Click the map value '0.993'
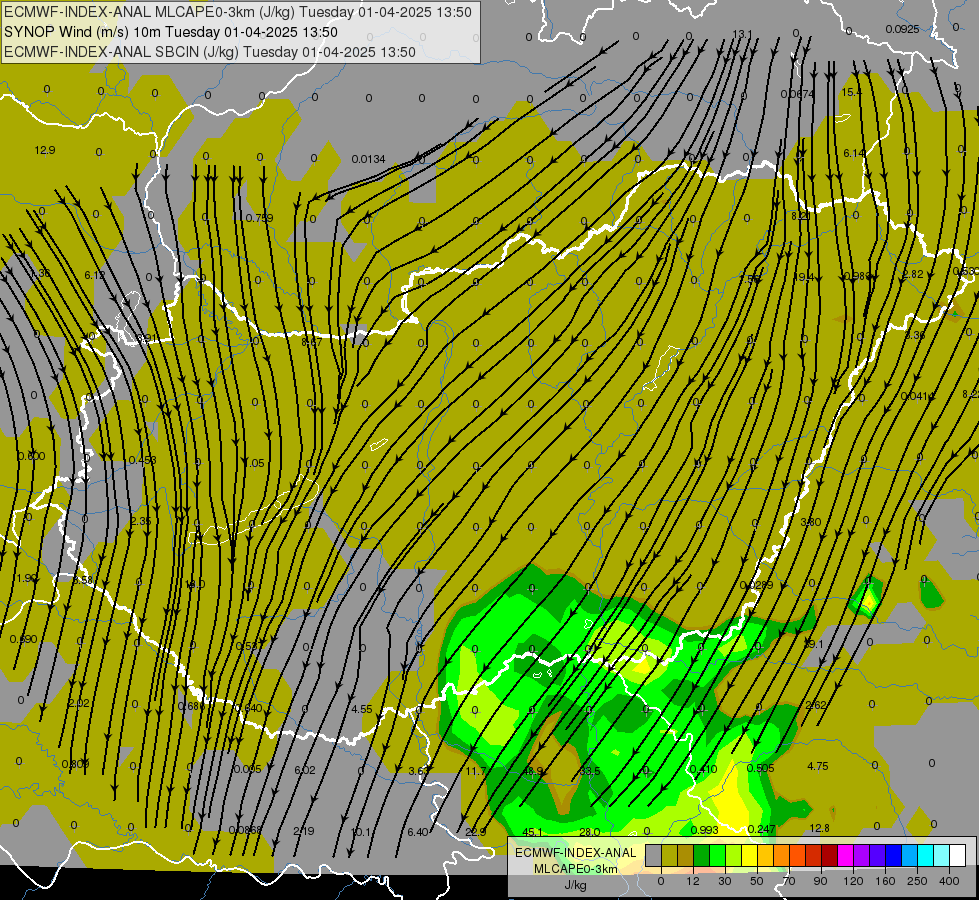979x900 pixels. (x=704, y=830)
